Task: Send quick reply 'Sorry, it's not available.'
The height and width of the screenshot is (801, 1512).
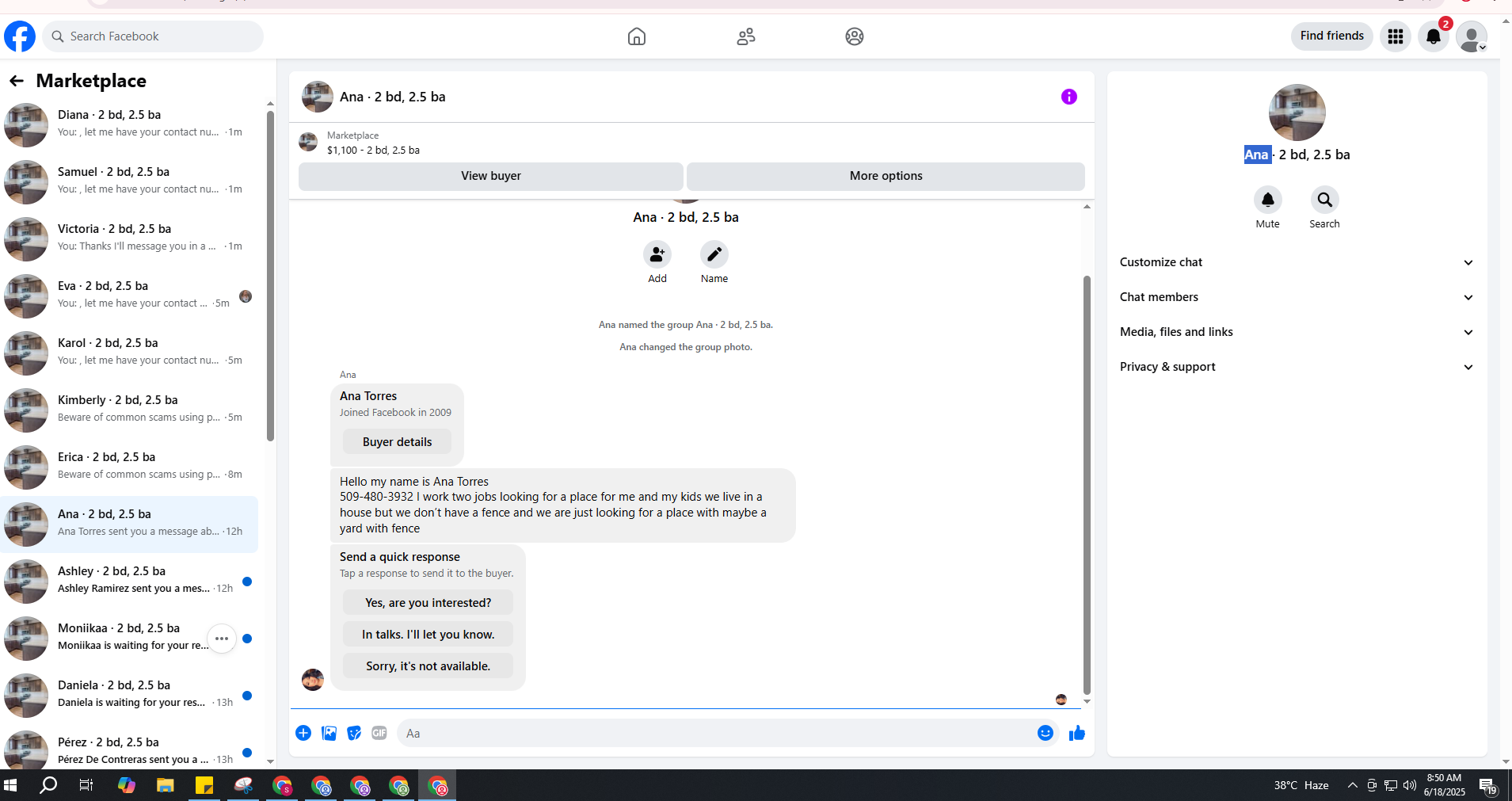Action: point(428,666)
